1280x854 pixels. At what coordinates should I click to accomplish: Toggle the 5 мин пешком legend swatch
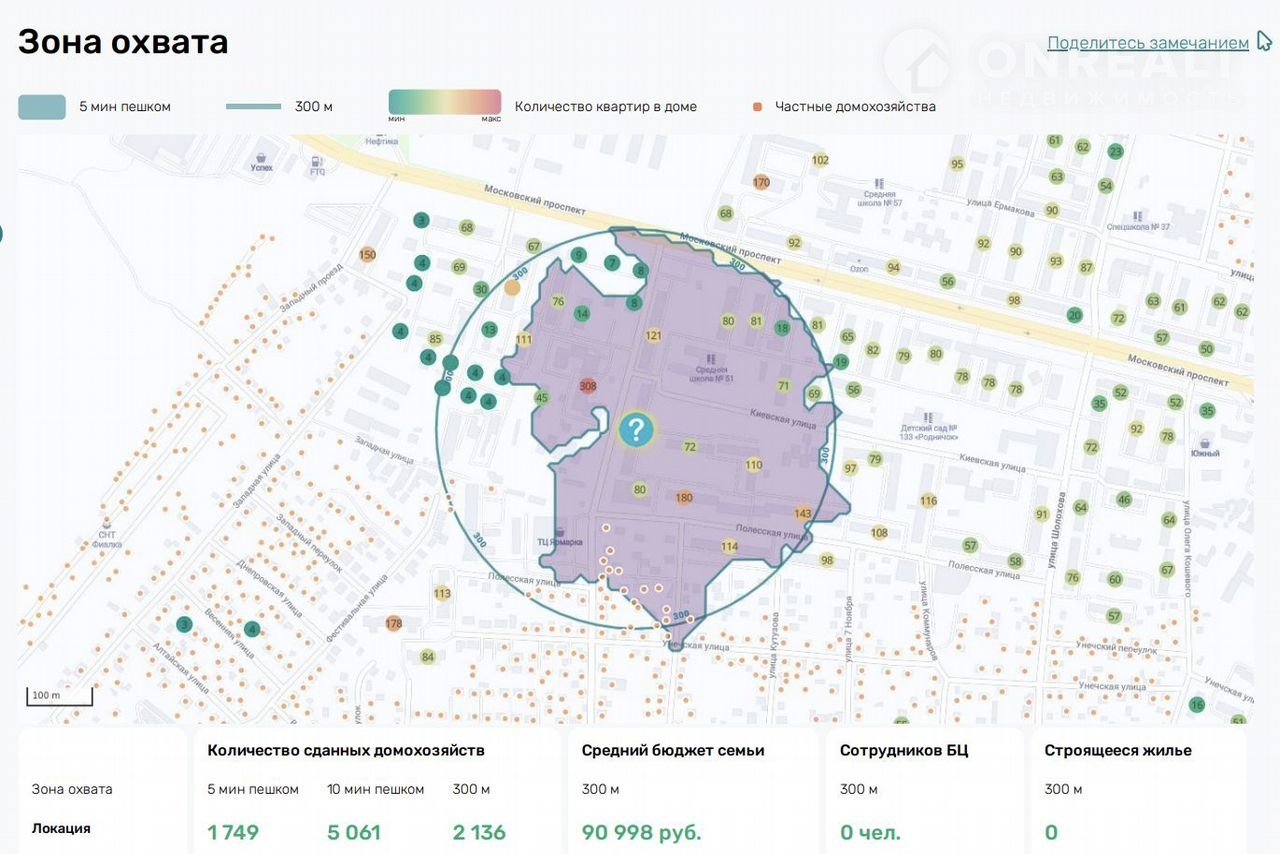(42, 107)
